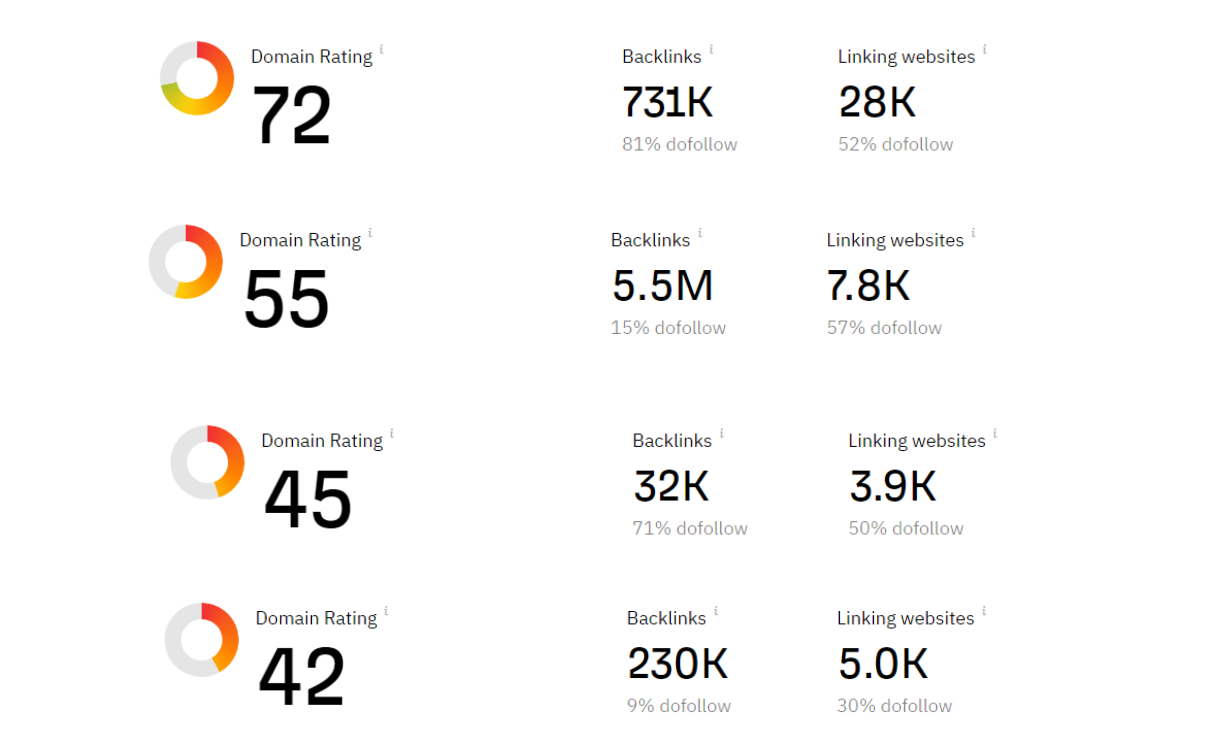
Task: Click info icon beside Domain Rating 55
Action: pyautogui.click(x=370, y=233)
